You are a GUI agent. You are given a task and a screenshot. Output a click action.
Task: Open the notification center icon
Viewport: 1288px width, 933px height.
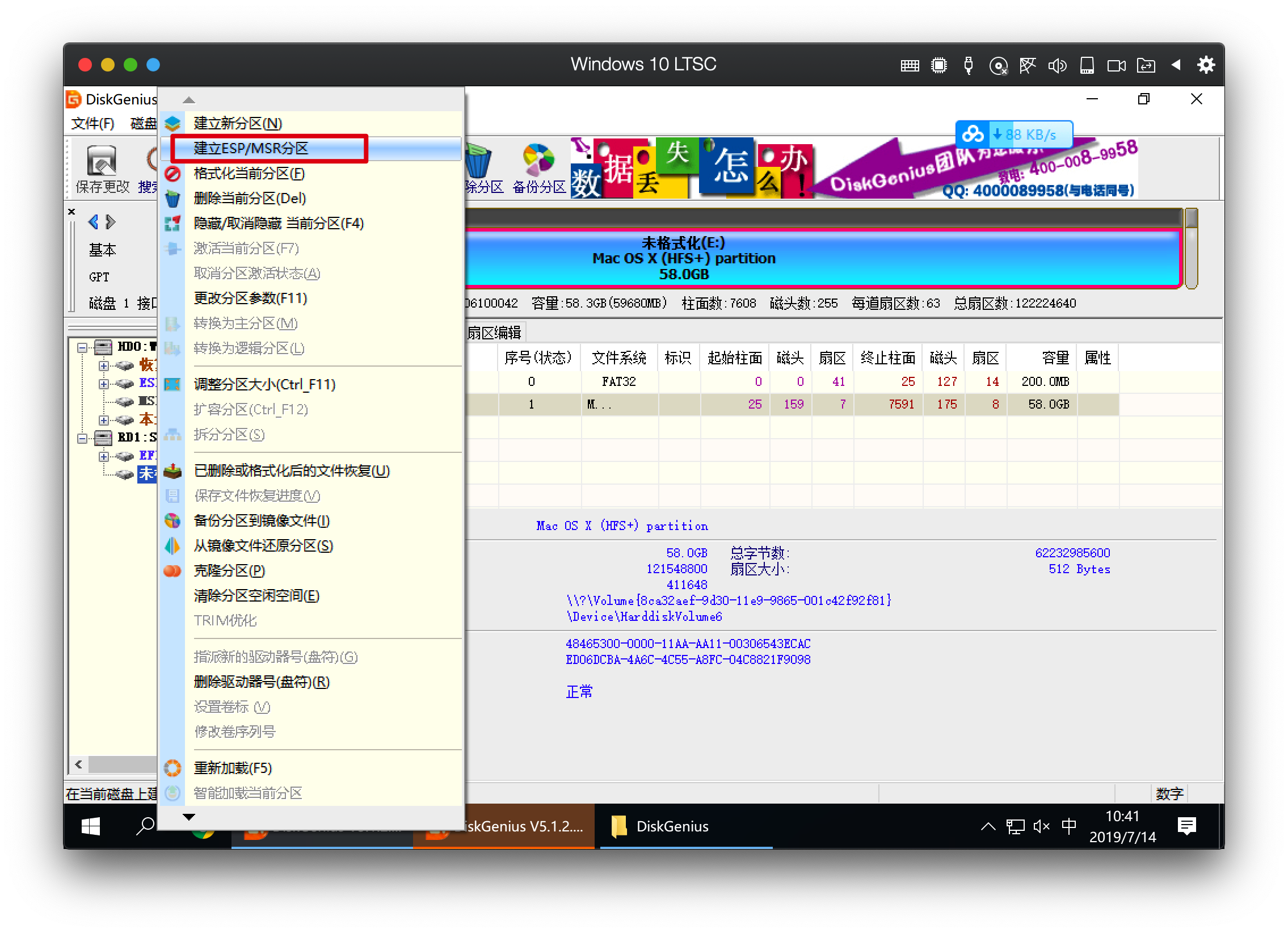[1187, 827]
